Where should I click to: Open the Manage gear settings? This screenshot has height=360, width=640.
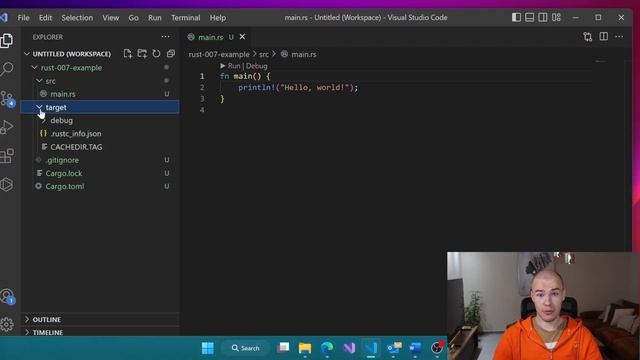point(7,324)
